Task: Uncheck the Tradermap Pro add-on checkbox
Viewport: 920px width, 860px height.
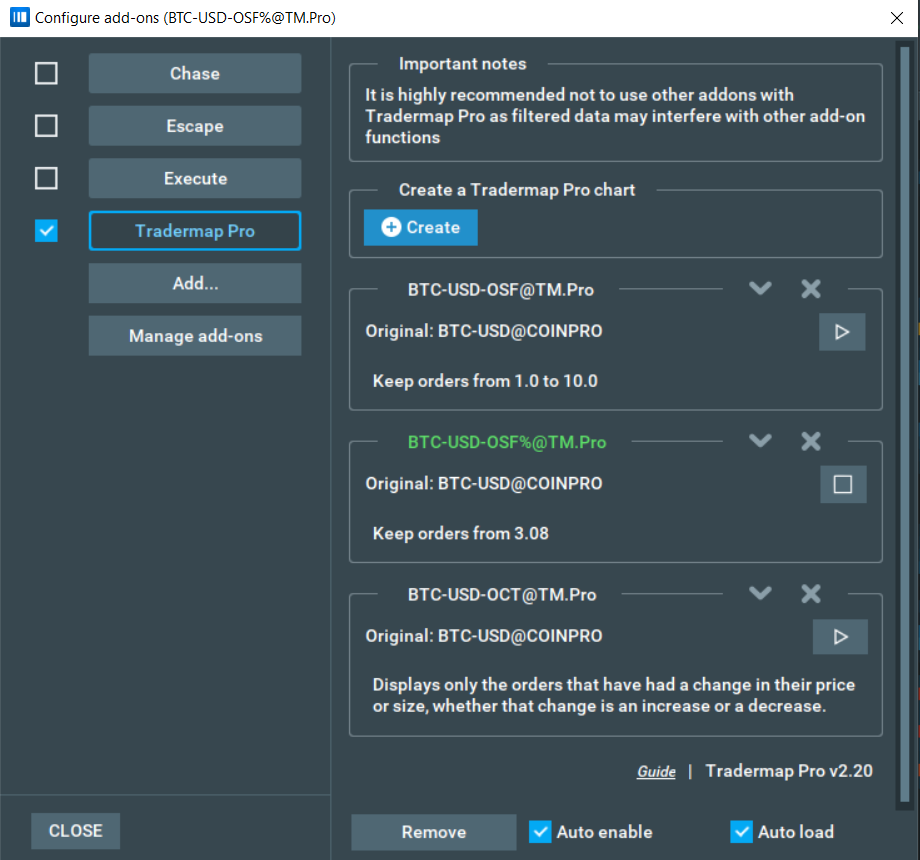Action: click(x=46, y=231)
